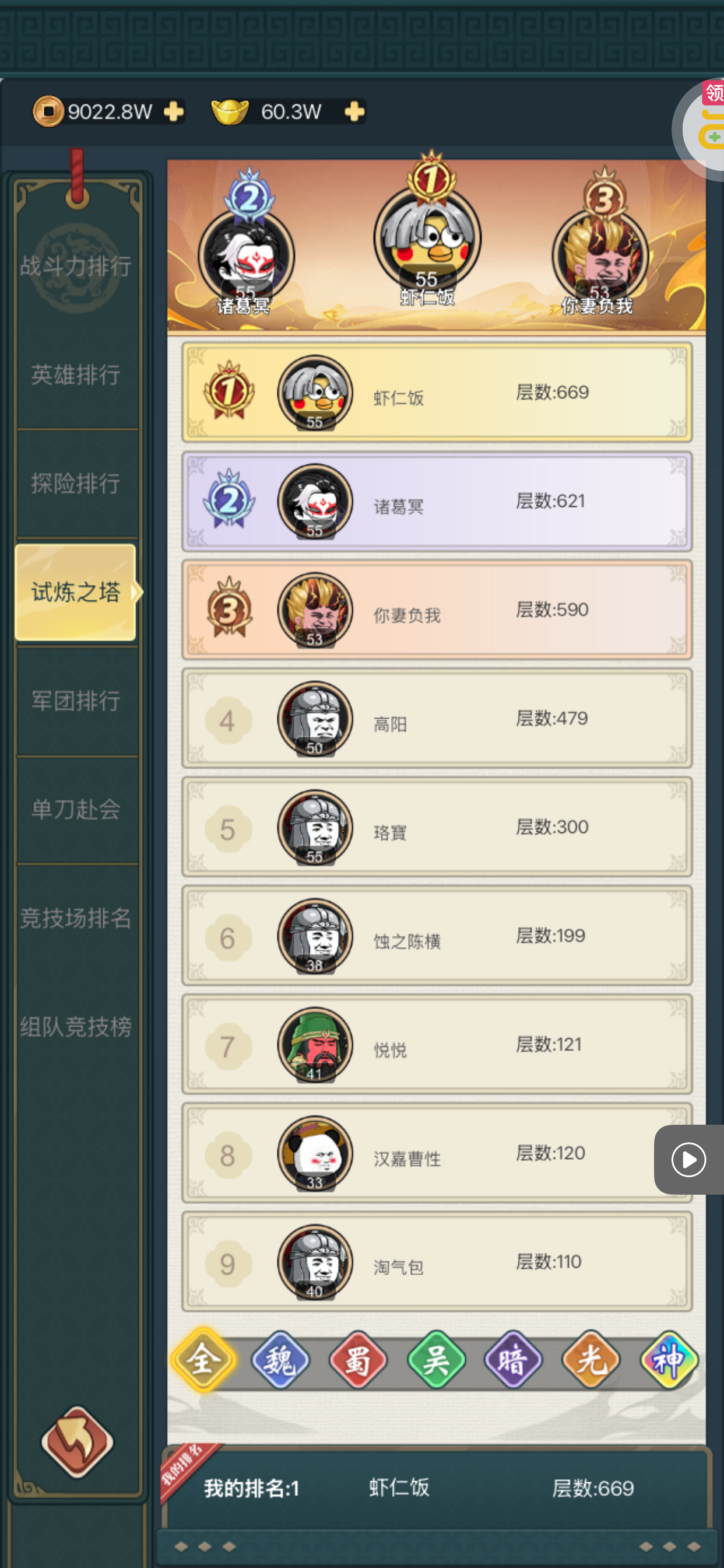The height and width of the screenshot is (1568, 724).
Task: Select the 神 faction filter icon
Action: point(669,1360)
